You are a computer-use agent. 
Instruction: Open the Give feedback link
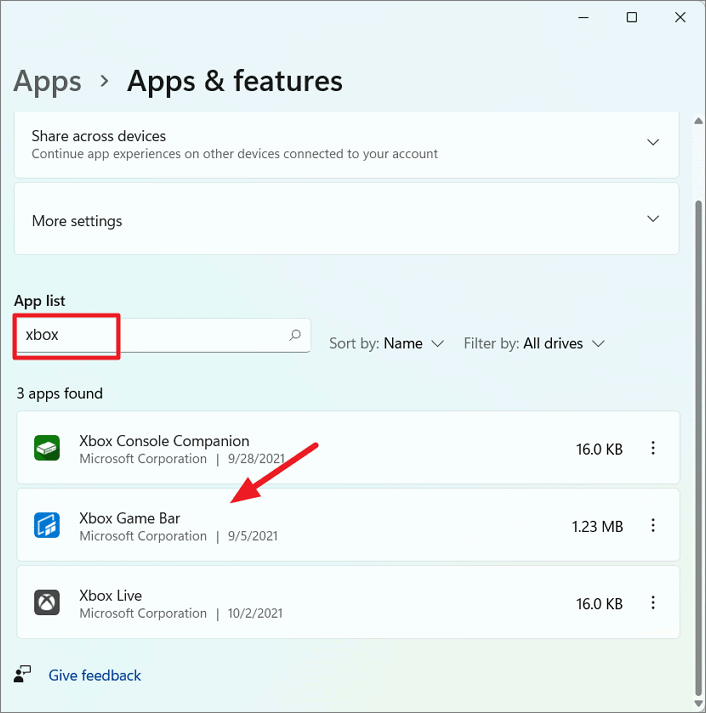click(x=95, y=675)
